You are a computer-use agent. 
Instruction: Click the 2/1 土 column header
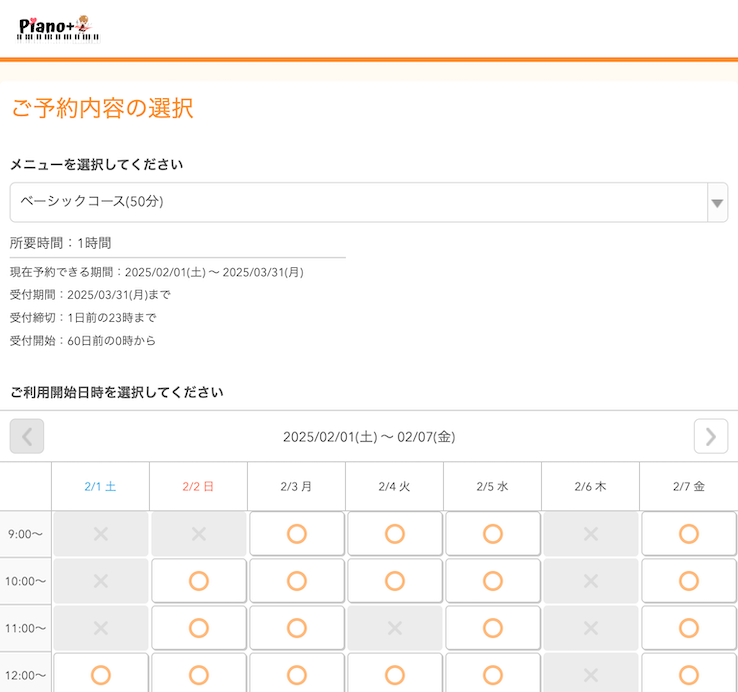100,486
